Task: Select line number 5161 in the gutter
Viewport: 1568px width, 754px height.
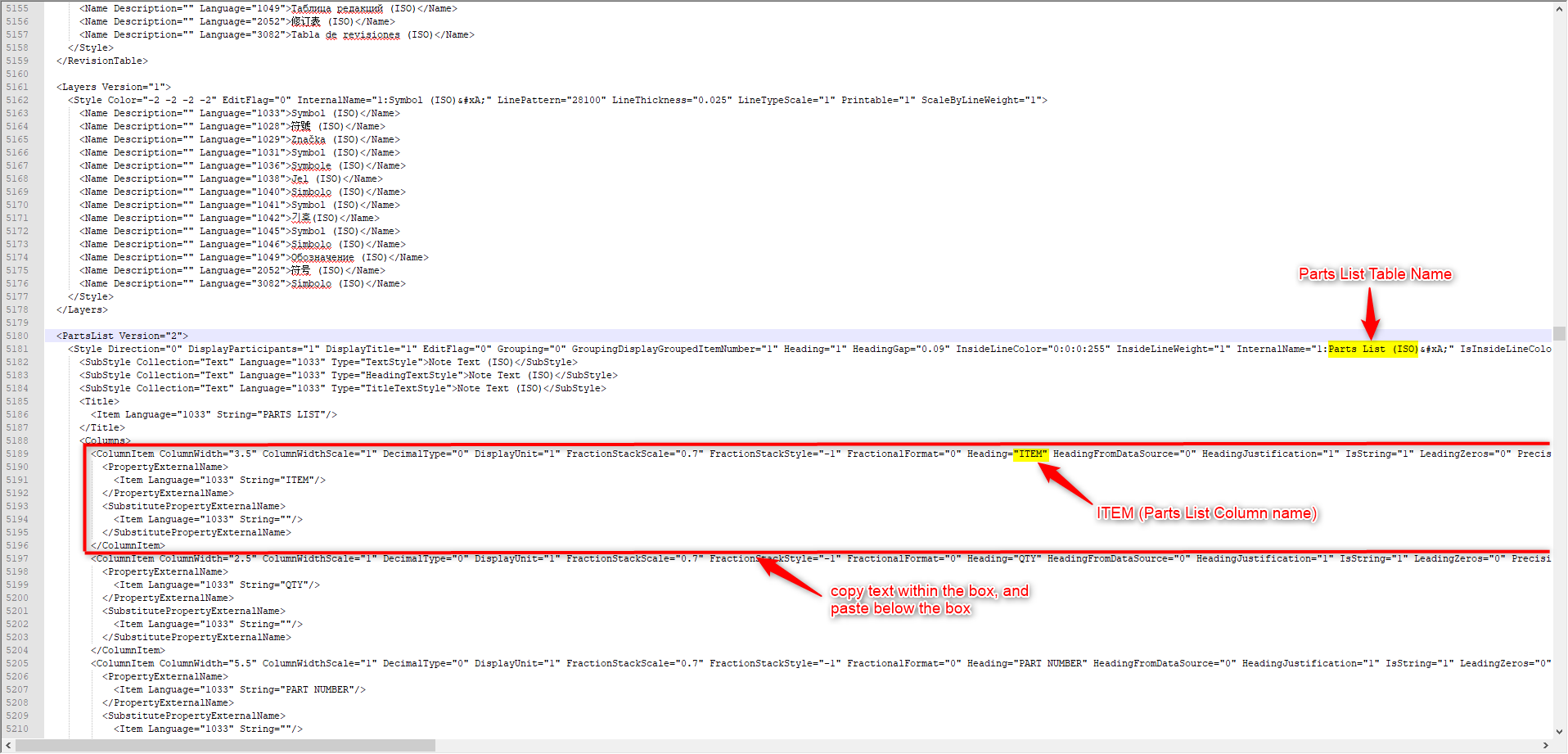Action: pos(17,87)
